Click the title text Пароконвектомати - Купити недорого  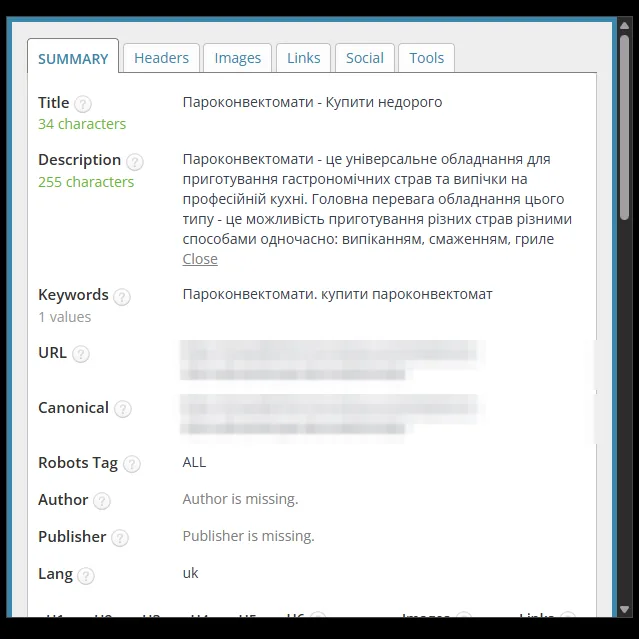(312, 102)
